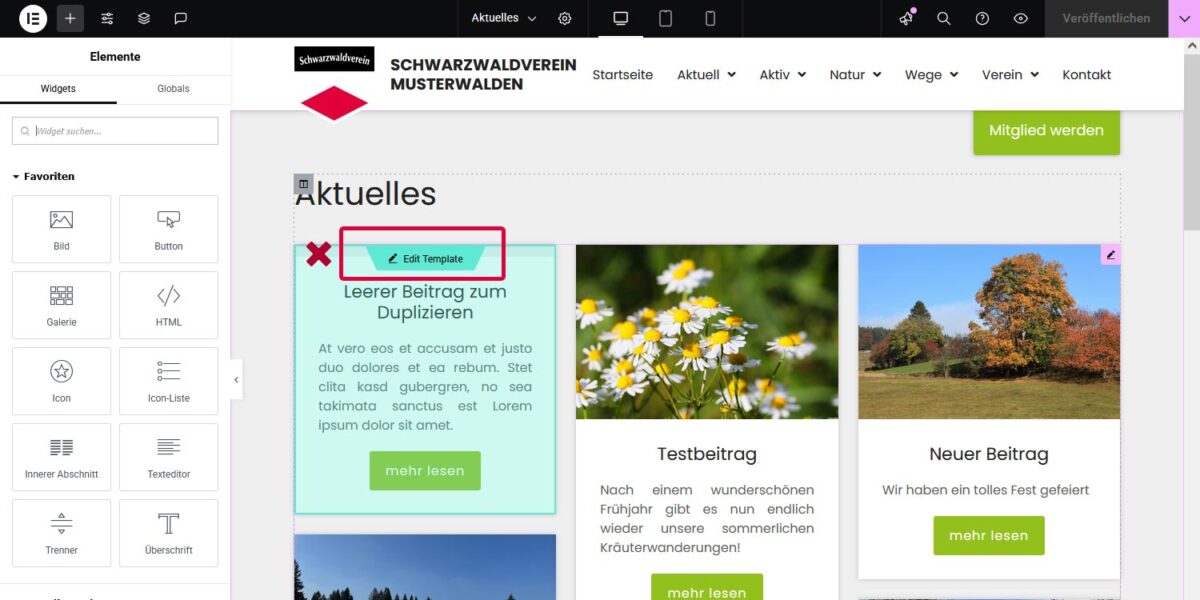Open the notes speech bubble icon
Image resolution: width=1200 pixels, height=600 pixels.
pos(181,18)
